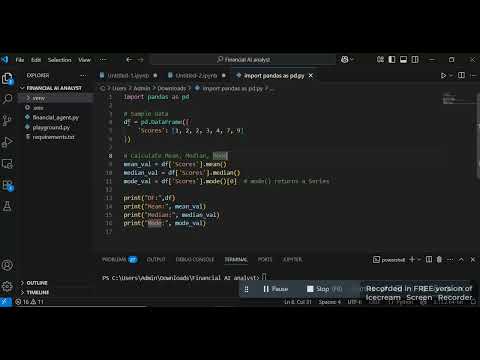Kill the terminal with trash icon
This screenshot has width=480, height=360.
point(439,259)
